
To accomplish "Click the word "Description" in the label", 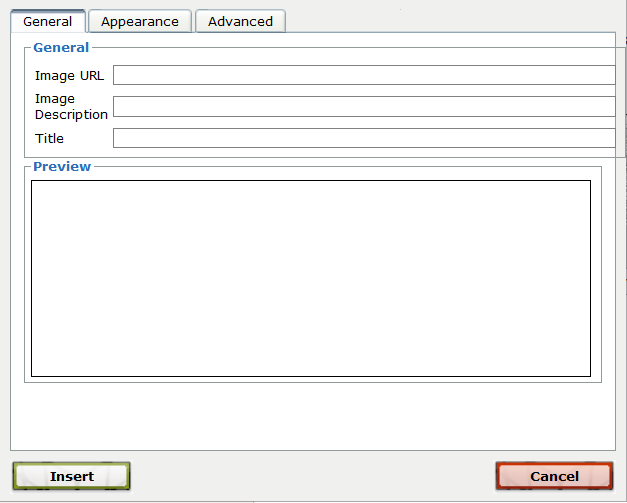I will coord(71,115).
